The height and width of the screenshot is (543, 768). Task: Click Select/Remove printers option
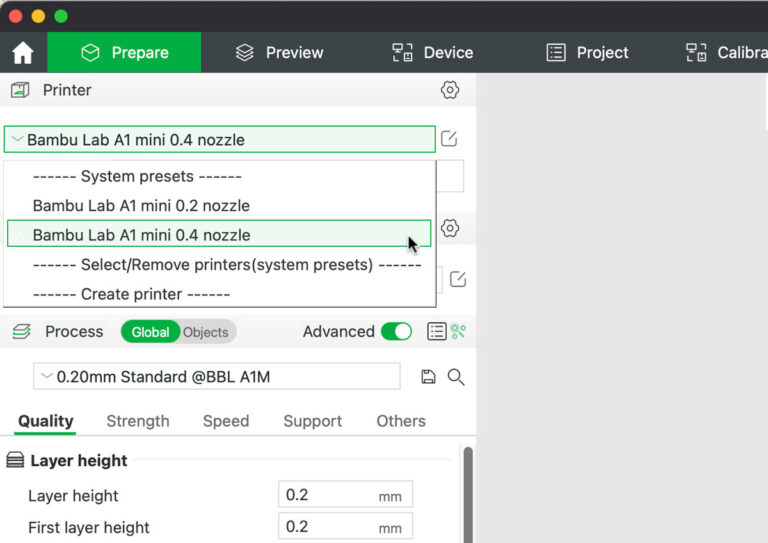tap(227, 265)
